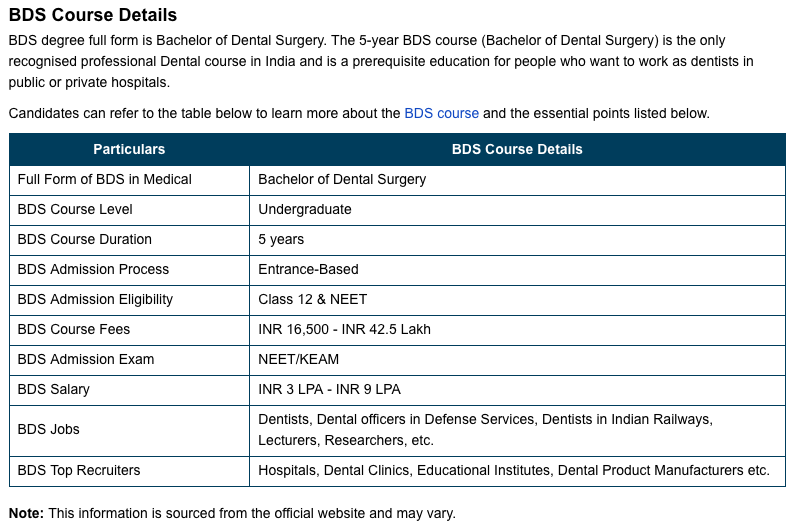Screen dimensions: 795x529
Task: Select the "5 years" table cell
Action: click(x=281, y=239)
